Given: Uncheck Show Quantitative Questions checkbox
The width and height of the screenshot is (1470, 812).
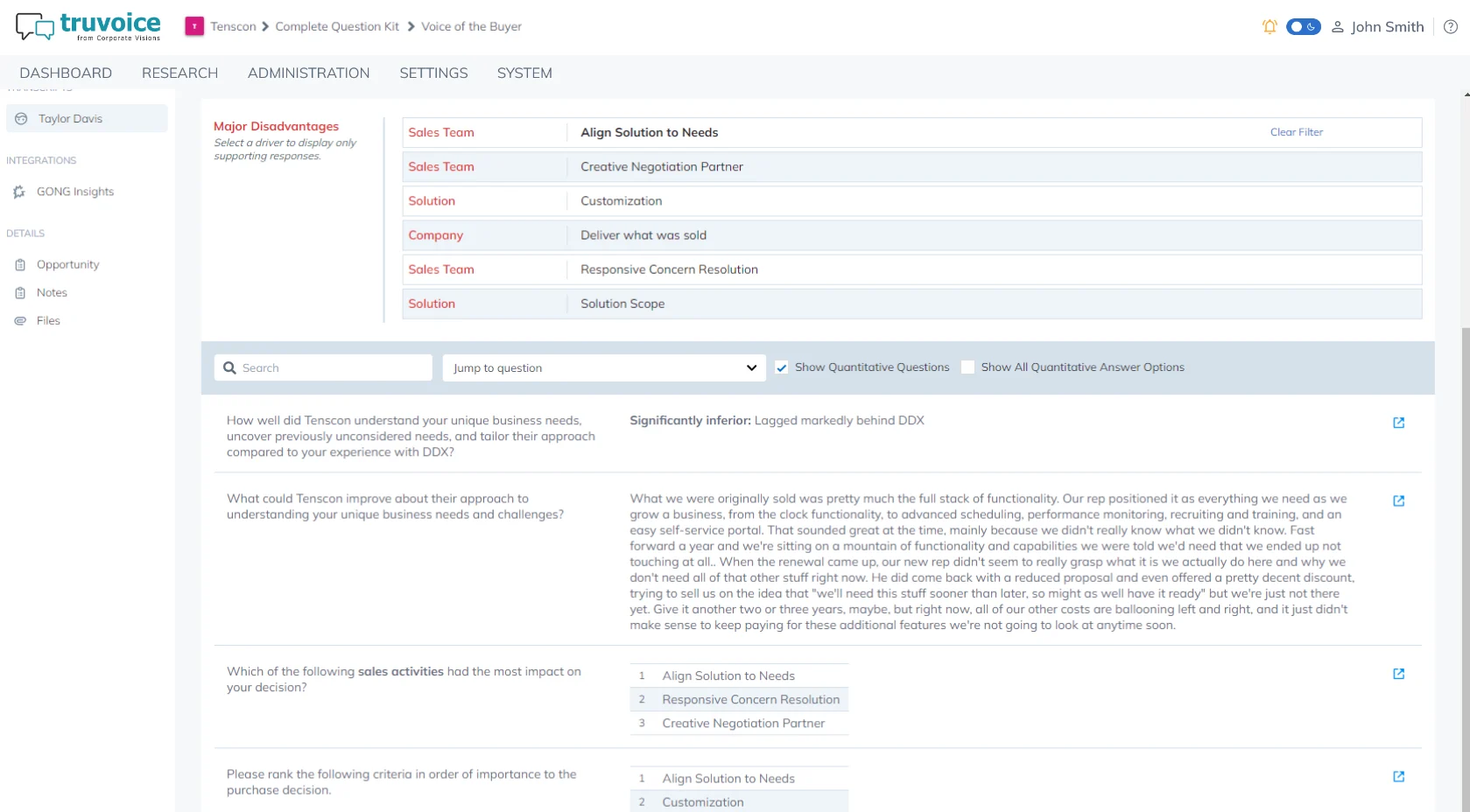Looking at the screenshot, I should pyautogui.click(x=782, y=367).
